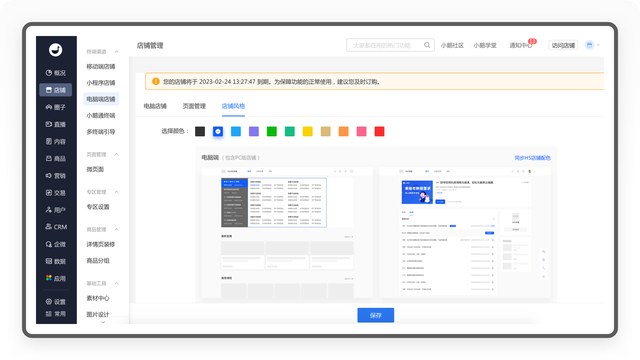Click the blue 保存 save button
Image resolution: width=640 pixels, height=360 pixels.
click(376, 315)
